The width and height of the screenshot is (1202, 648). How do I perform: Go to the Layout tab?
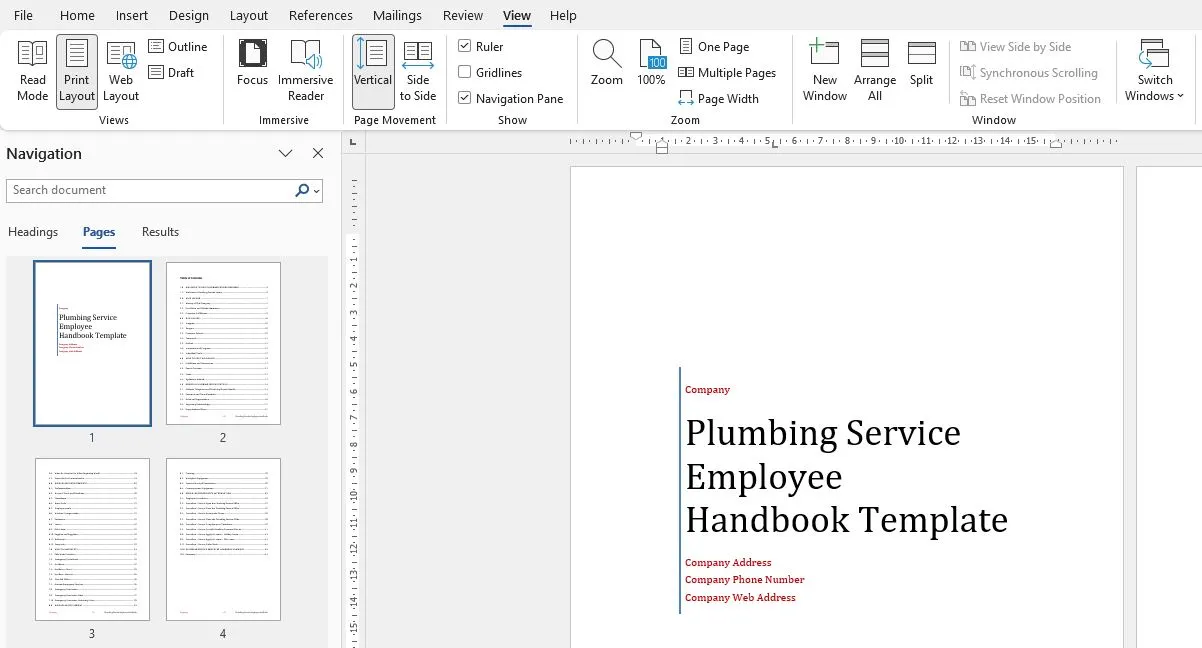249,15
